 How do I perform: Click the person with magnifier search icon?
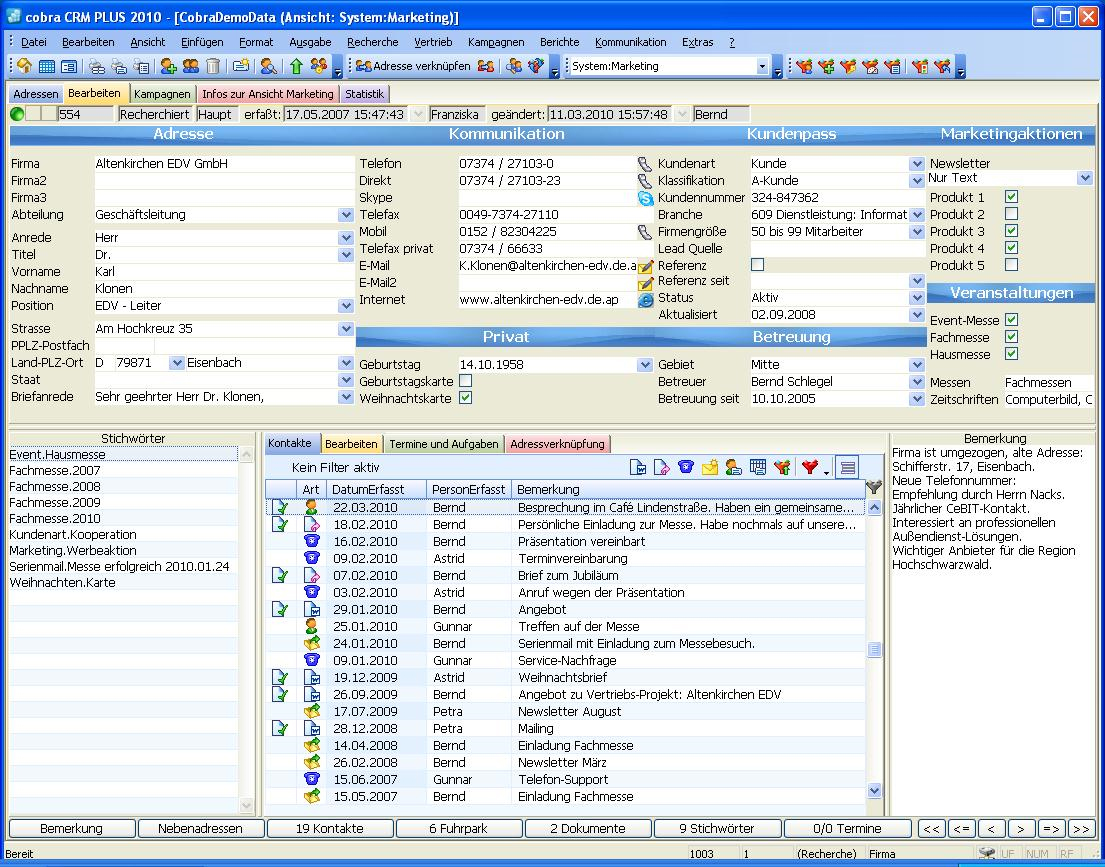tap(268, 66)
